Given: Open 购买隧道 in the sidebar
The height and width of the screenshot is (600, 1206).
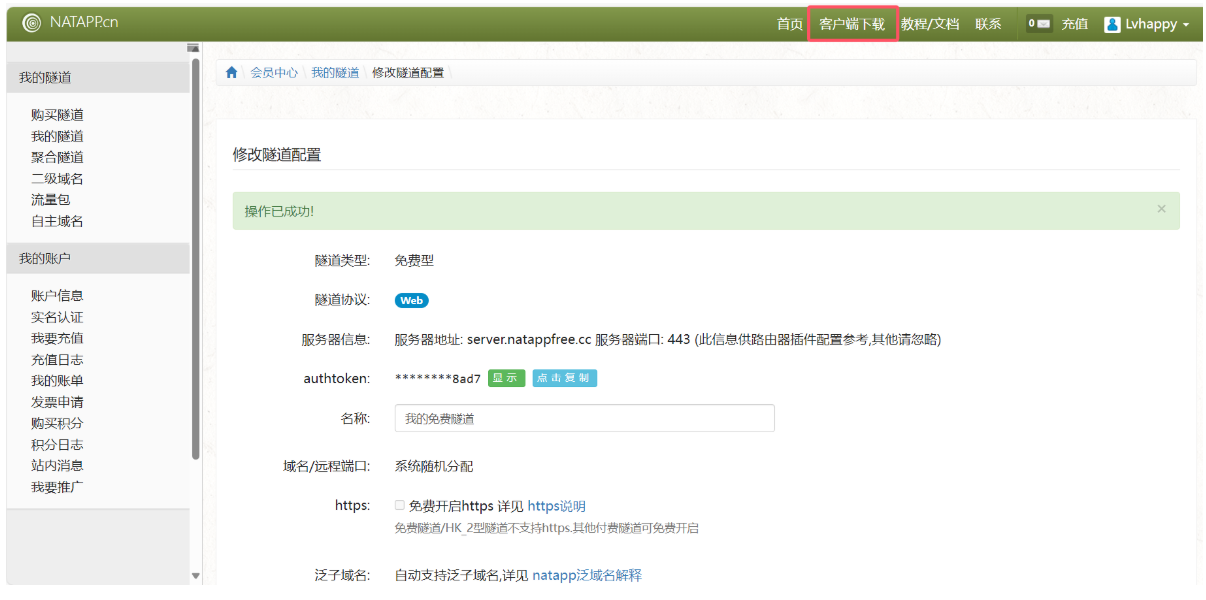Looking at the screenshot, I should pyautogui.click(x=57, y=115).
